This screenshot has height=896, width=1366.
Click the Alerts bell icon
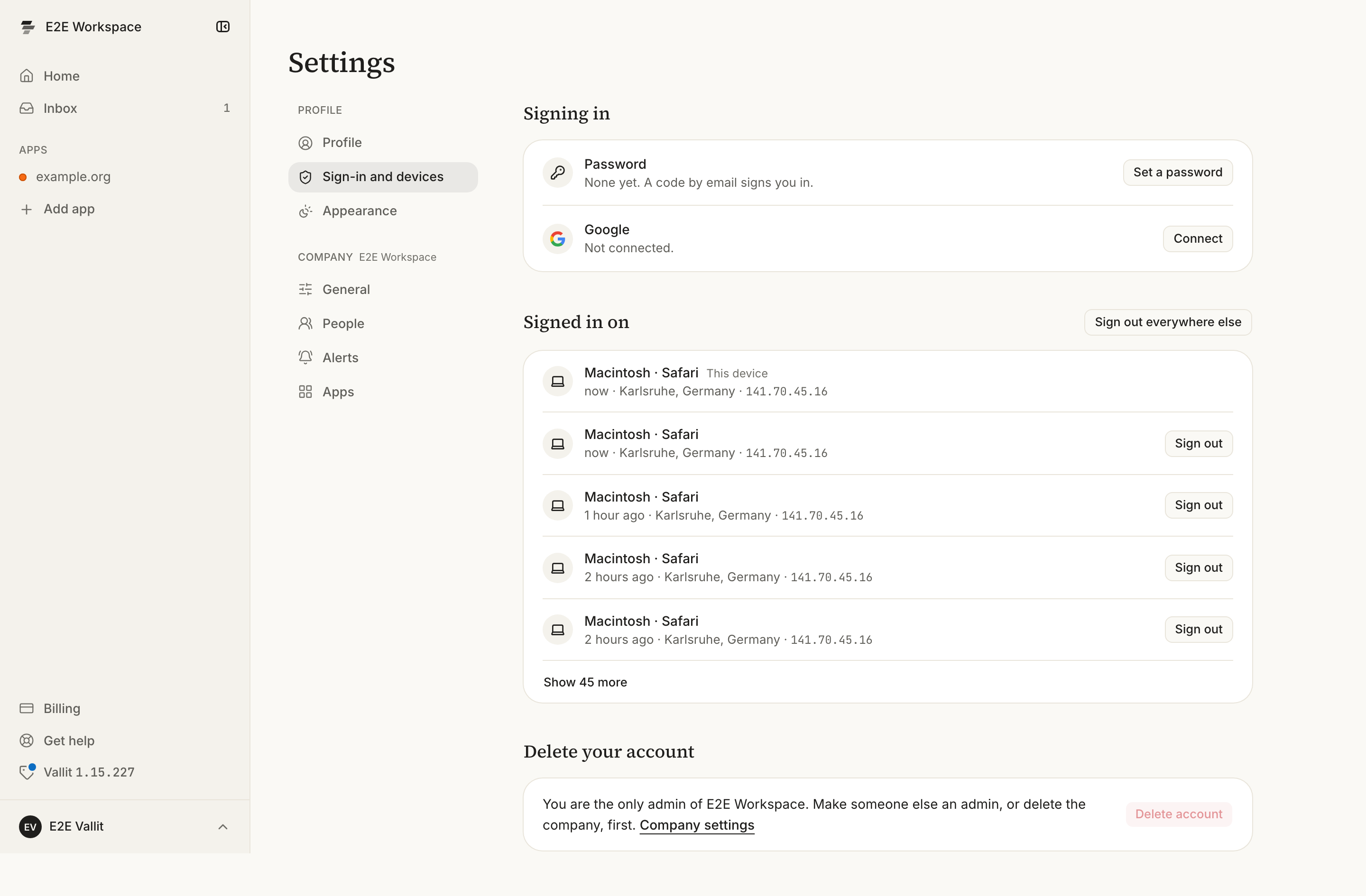tap(305, 357)
